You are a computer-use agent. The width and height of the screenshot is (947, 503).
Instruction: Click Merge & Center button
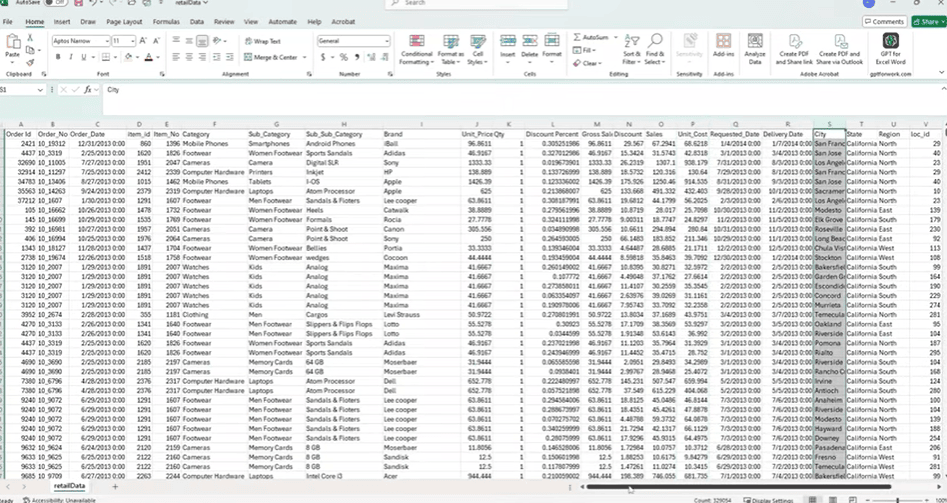(271, 57)
